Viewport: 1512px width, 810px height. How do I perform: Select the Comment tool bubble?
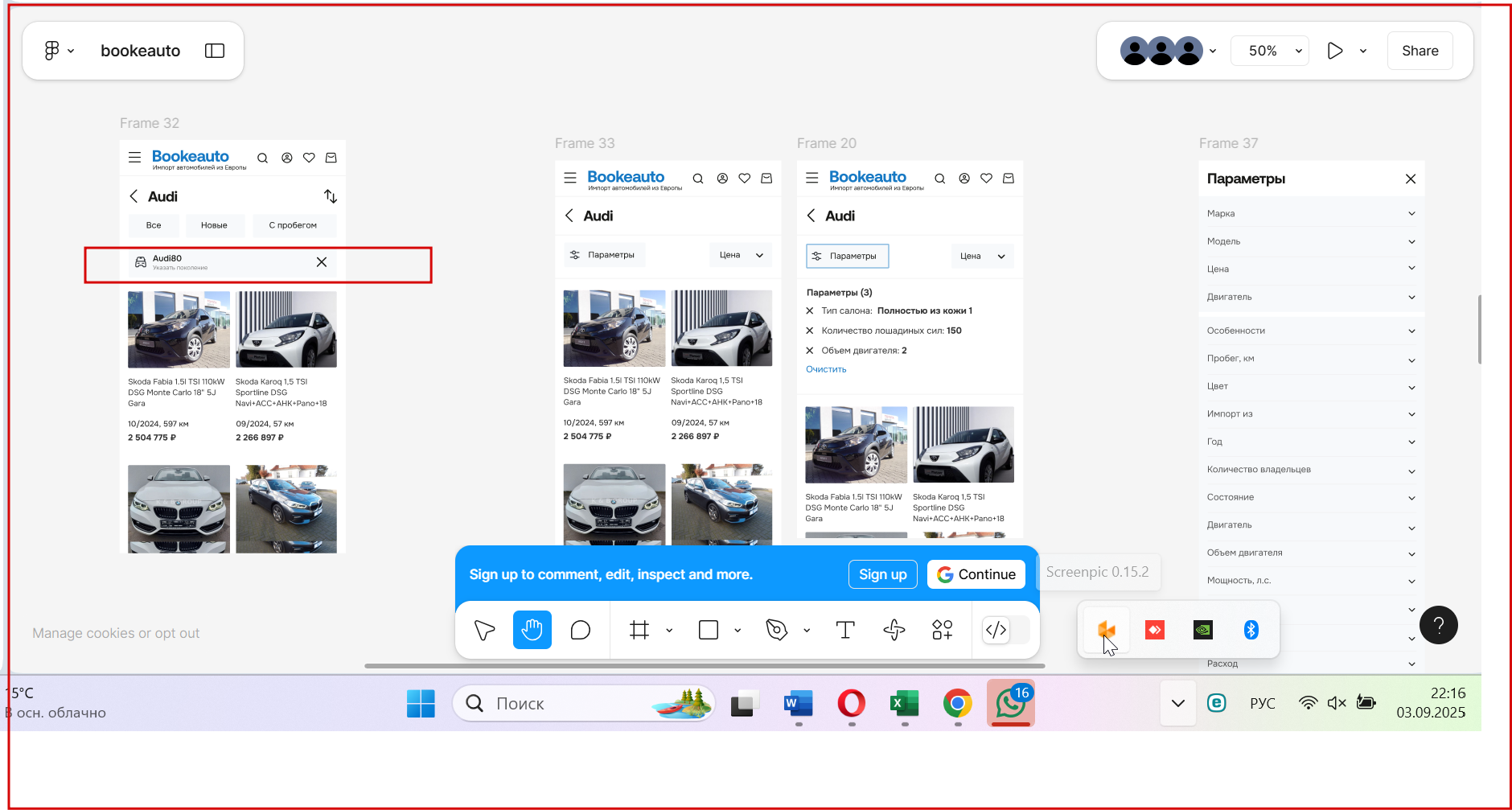[580, 630]
